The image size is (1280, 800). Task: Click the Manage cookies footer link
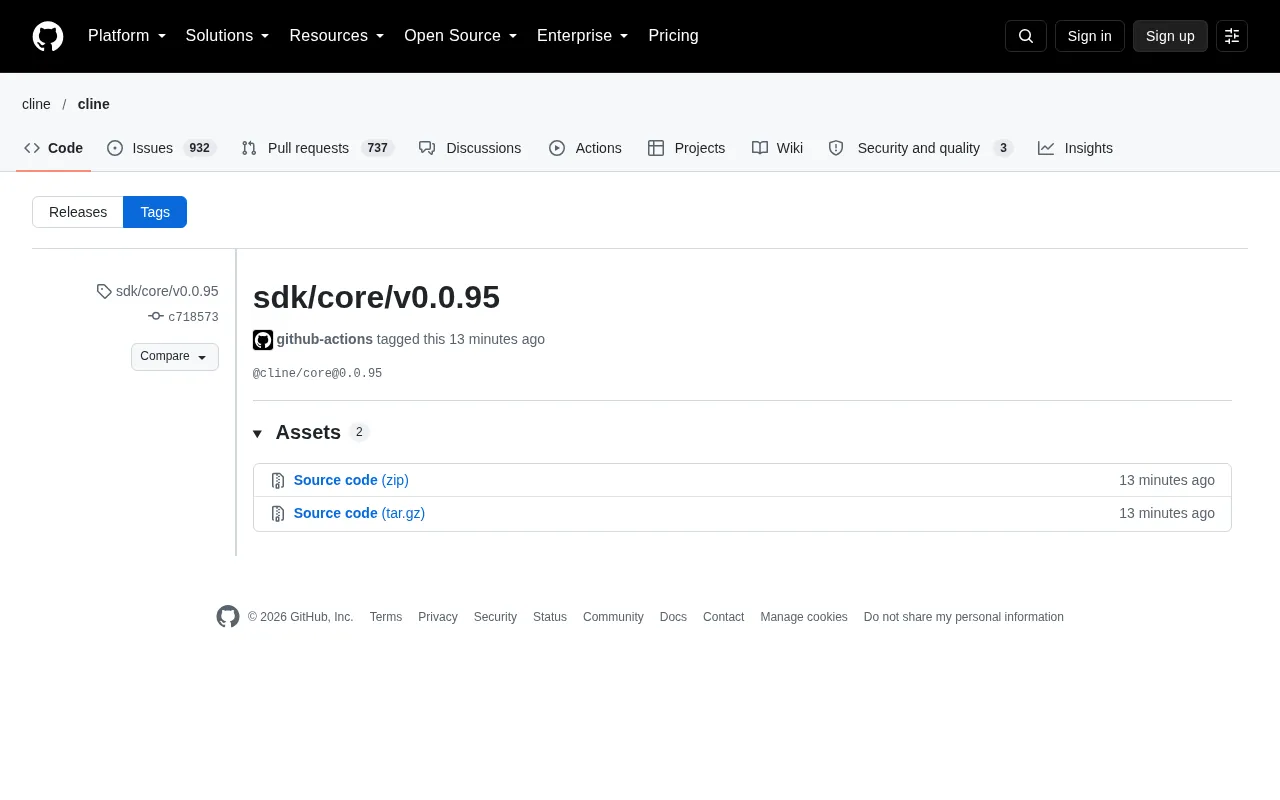(804, 617)
